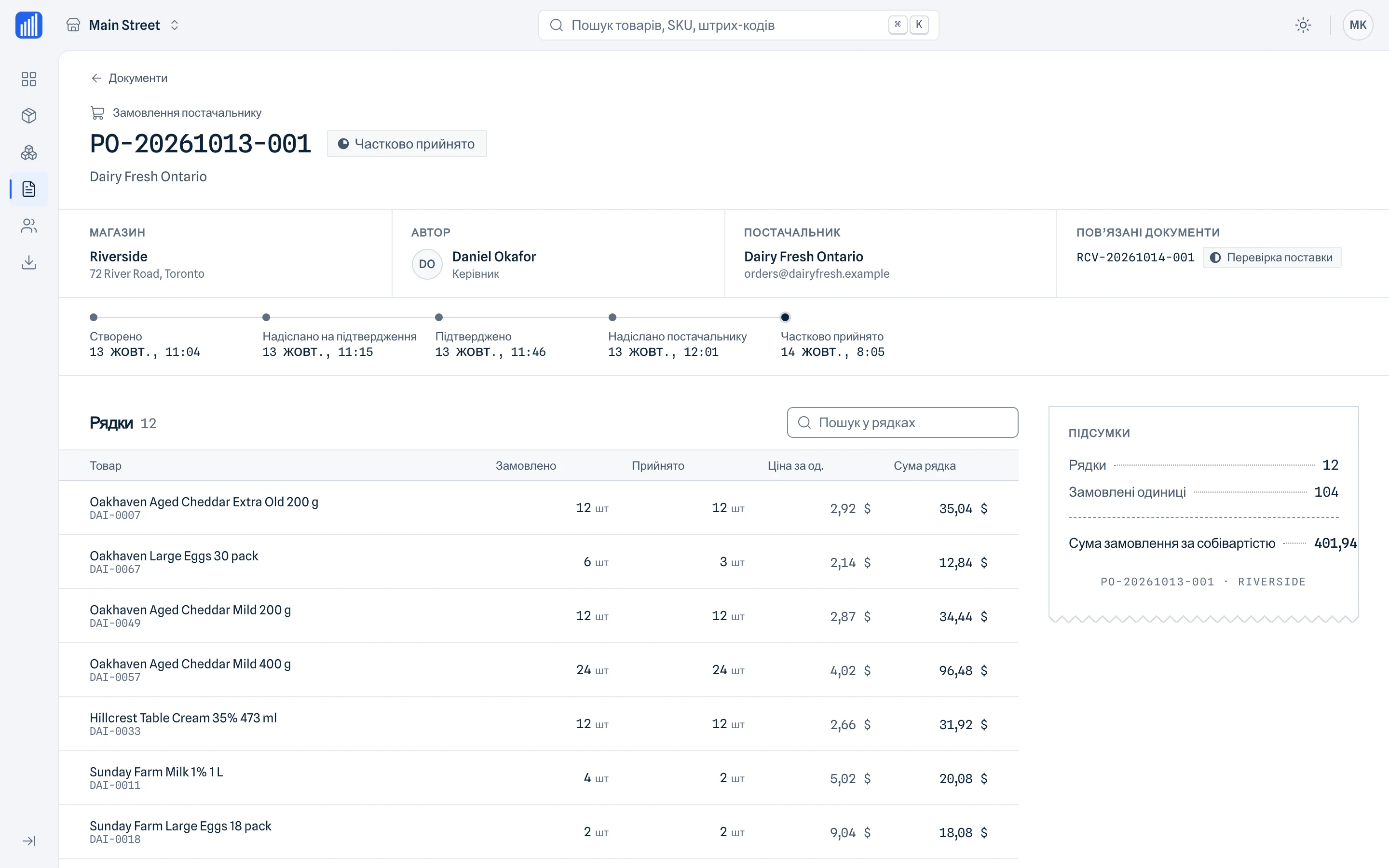
Task: Select the Створено timeline marker
Action: [94, 317]
